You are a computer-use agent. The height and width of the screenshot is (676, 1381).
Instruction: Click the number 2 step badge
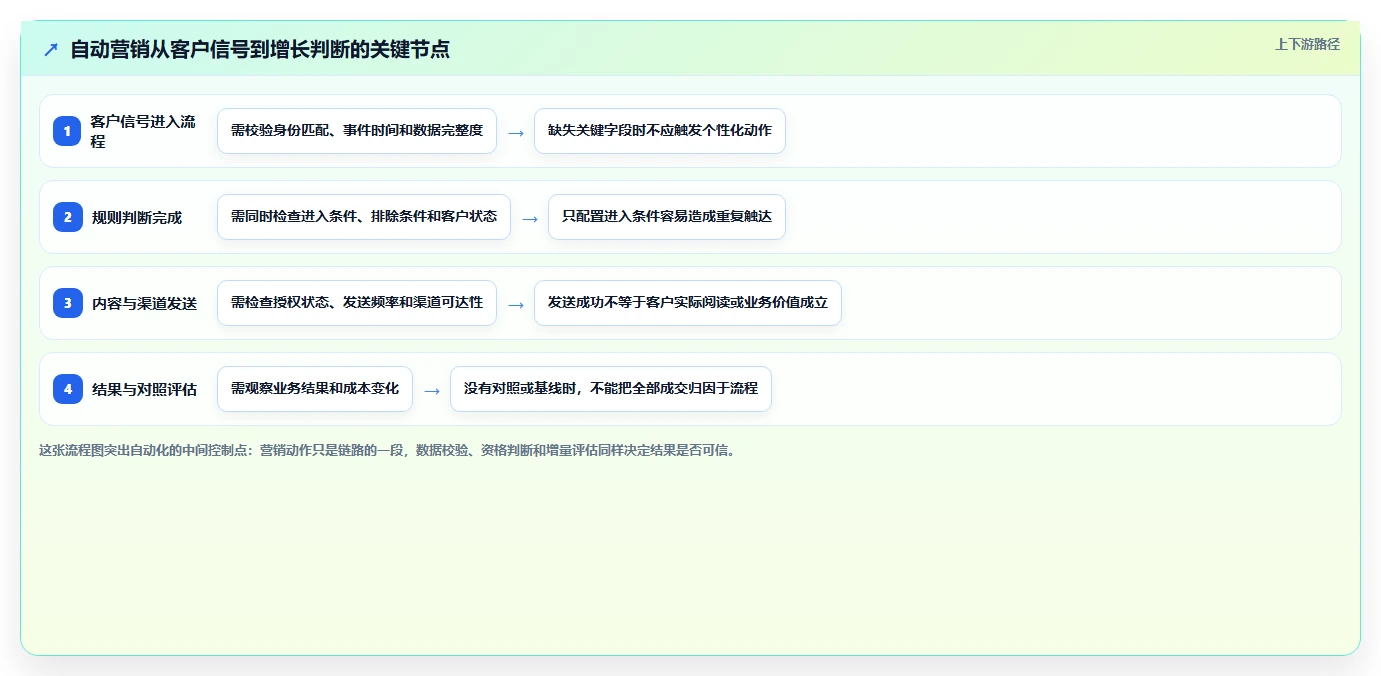pos(68,217)
